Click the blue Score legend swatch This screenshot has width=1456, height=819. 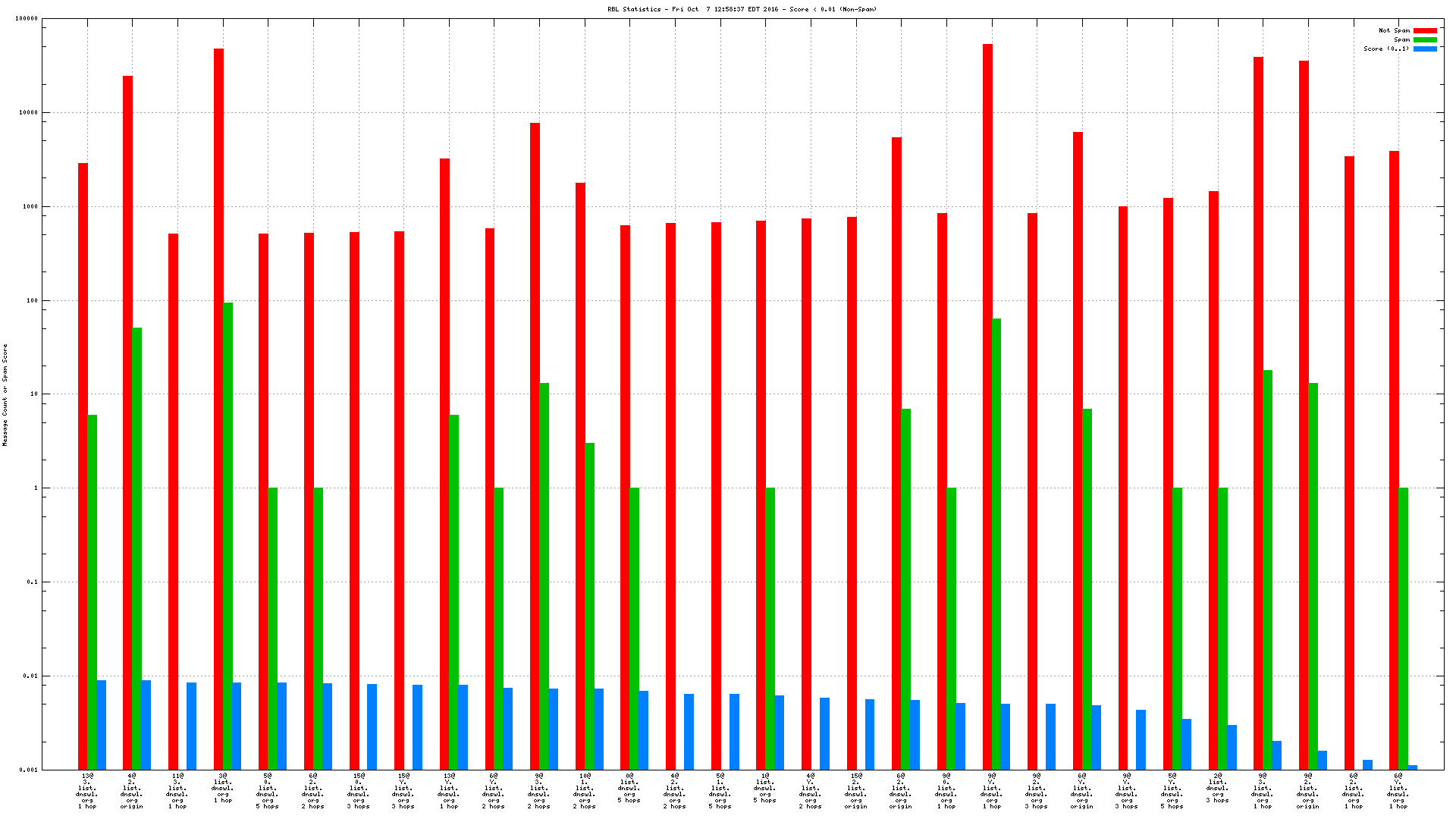[1425, 49]
